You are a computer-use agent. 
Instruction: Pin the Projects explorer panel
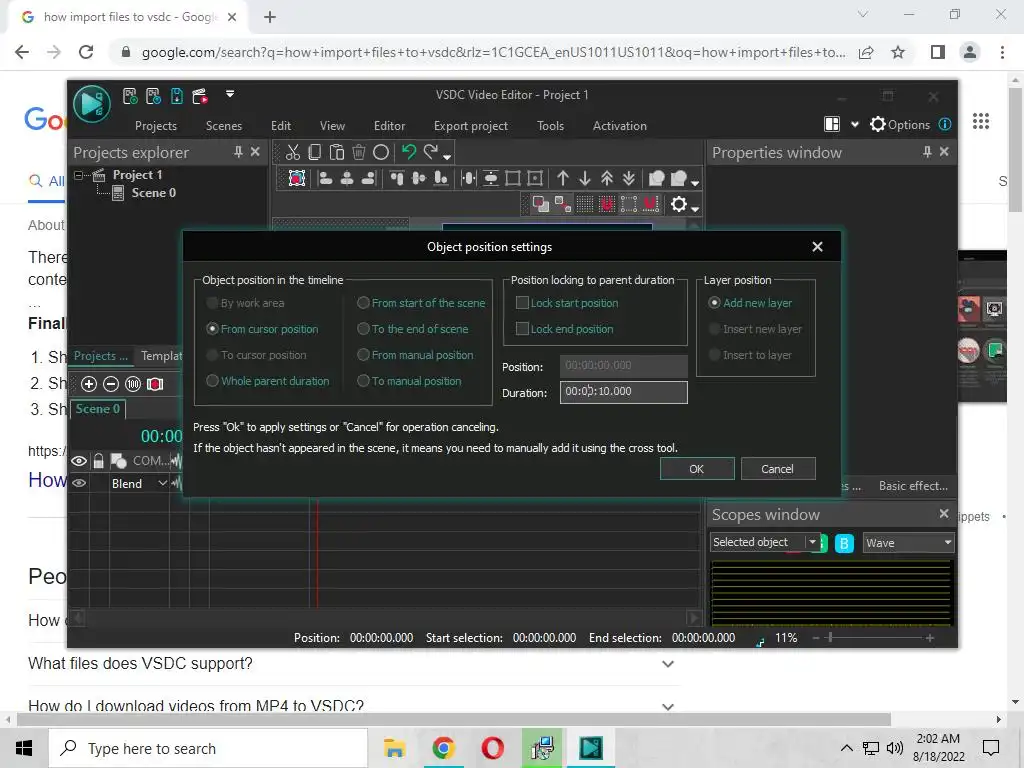pos(238,152)
